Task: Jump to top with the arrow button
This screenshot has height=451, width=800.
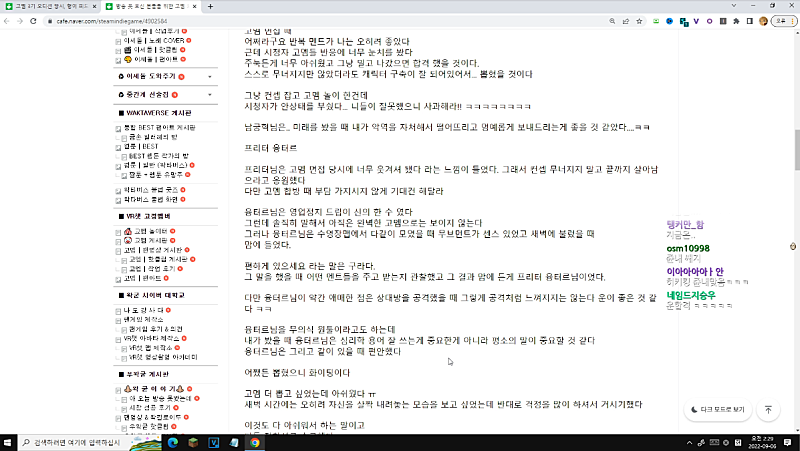Action: [x=768, y=409]
